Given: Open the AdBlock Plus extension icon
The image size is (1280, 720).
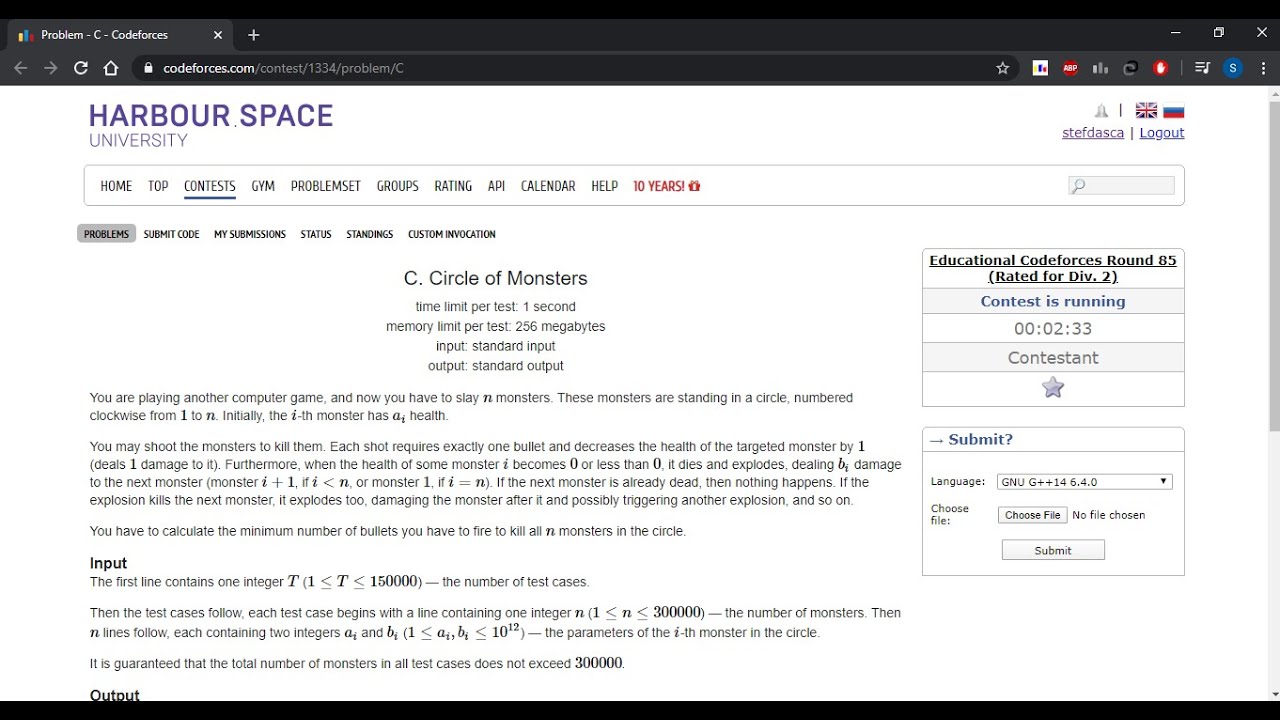Looking at the screenshot, I should point(1070,68).
